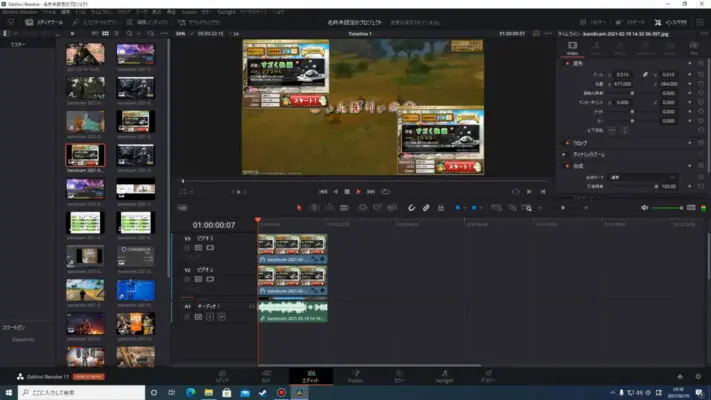Image resolution: width=711 pixels, height=400 pixels.
Task: Click the red play forward button
Action: pos(358,192)
